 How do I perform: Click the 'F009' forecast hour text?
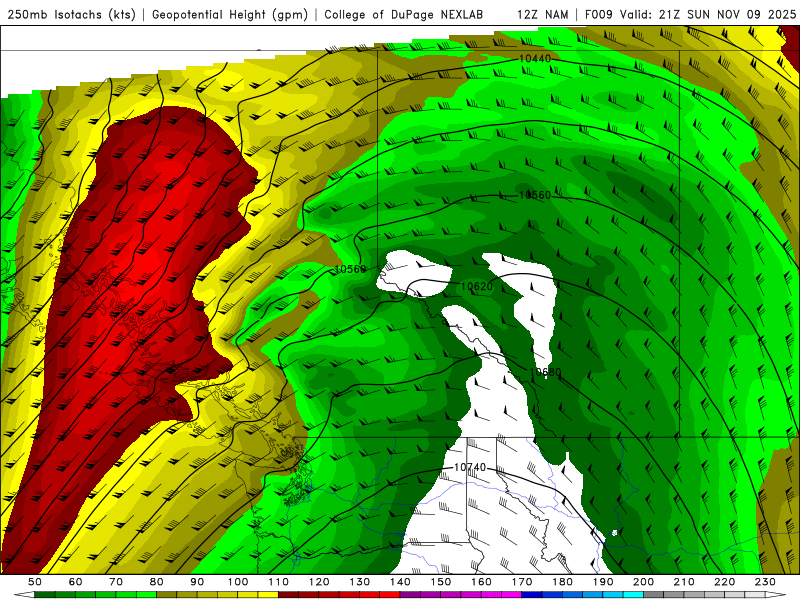599,15
